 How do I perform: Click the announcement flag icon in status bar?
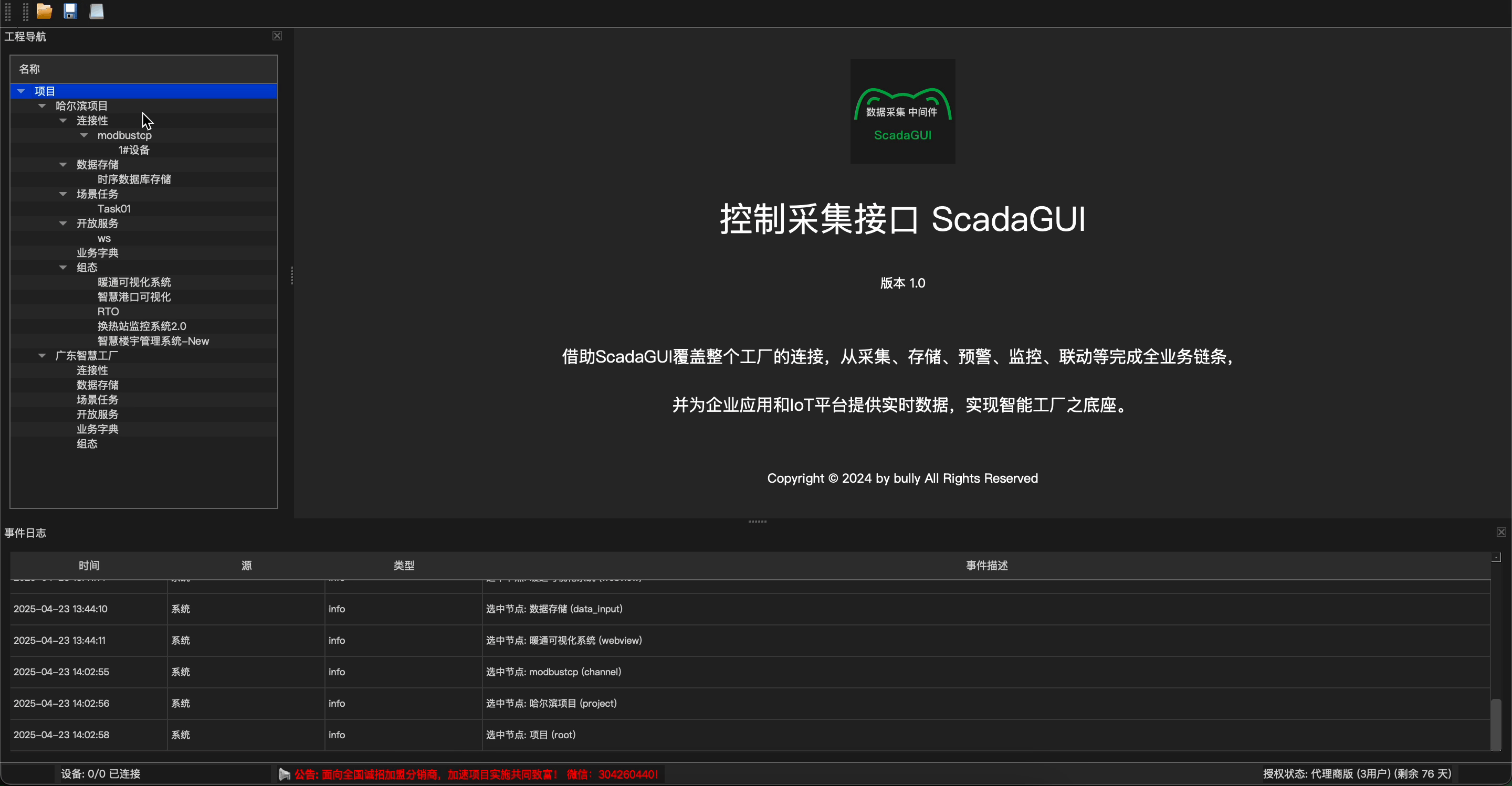tap(285, 774)
